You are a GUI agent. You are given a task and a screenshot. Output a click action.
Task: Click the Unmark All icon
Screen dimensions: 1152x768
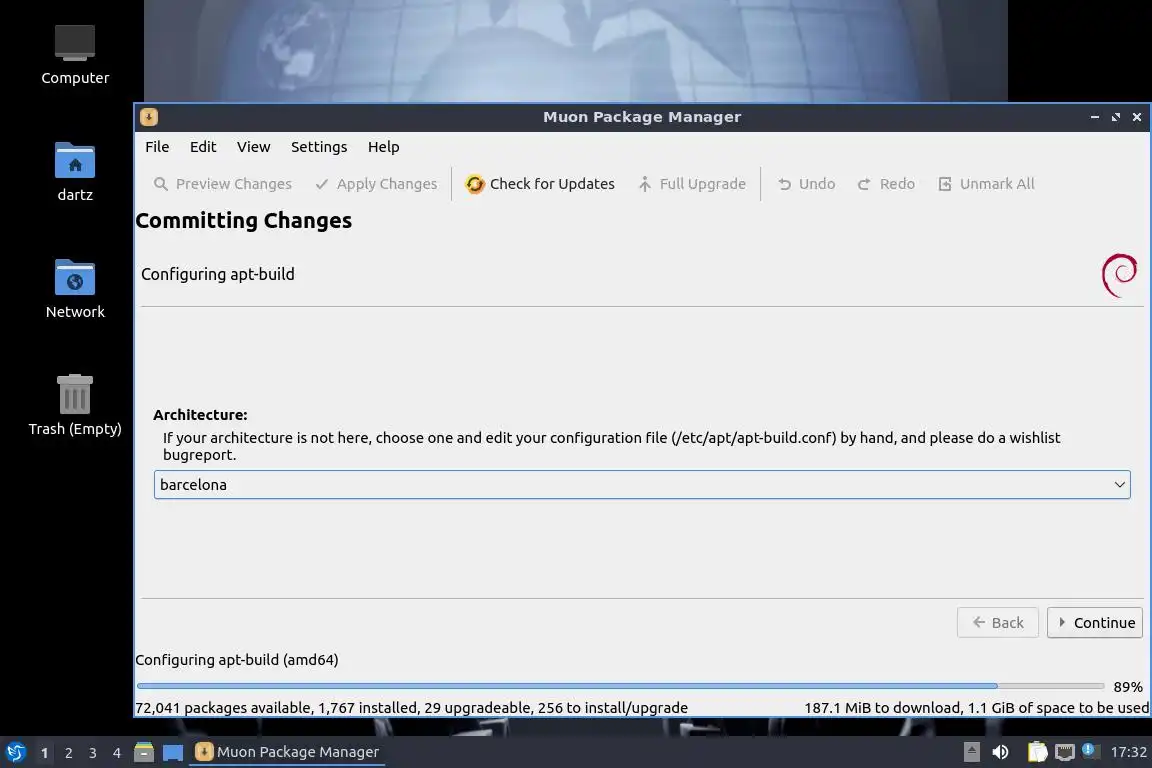coord(945,184)
